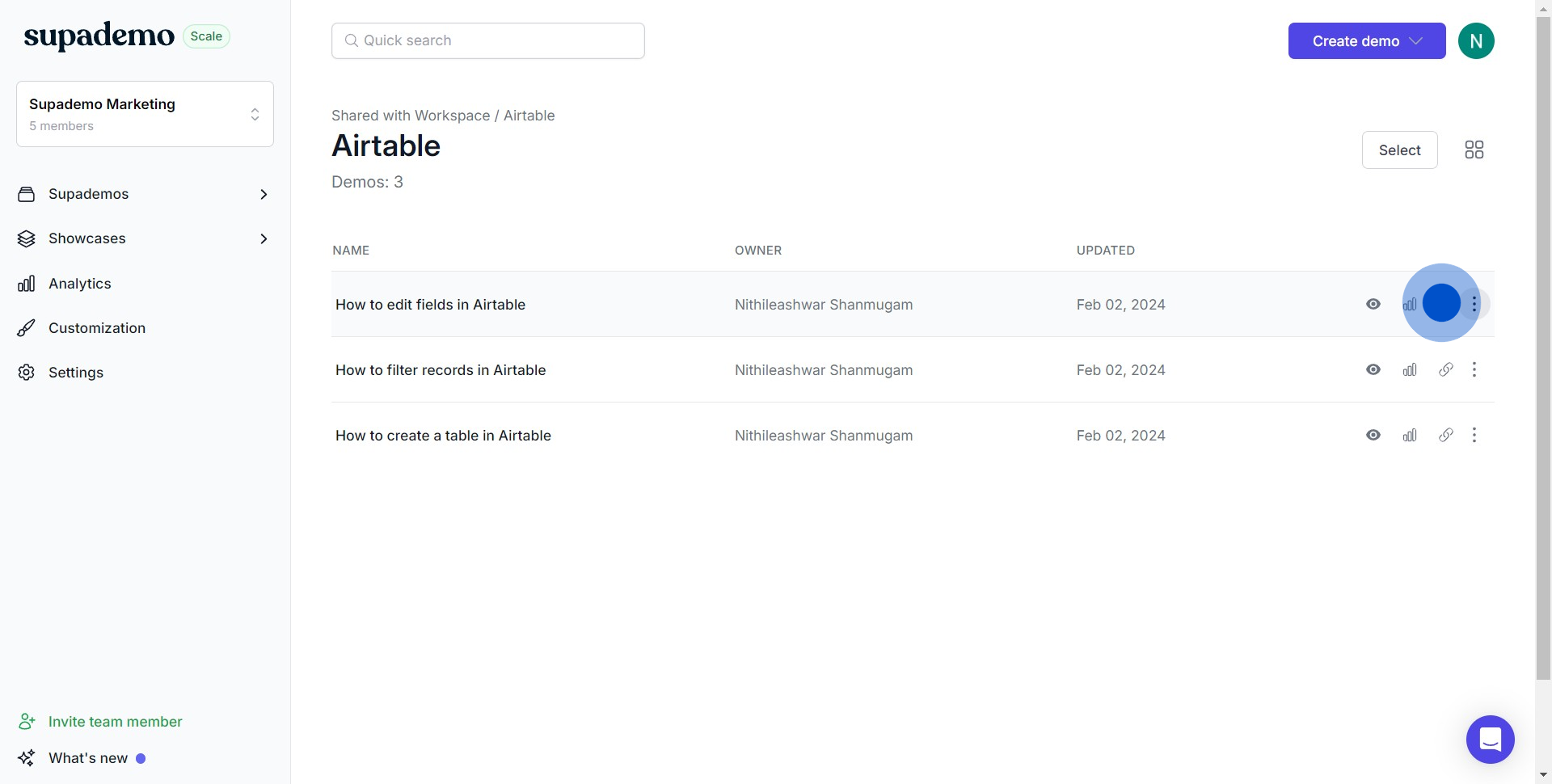Focus the Quick search field

(x=488, y=41)
